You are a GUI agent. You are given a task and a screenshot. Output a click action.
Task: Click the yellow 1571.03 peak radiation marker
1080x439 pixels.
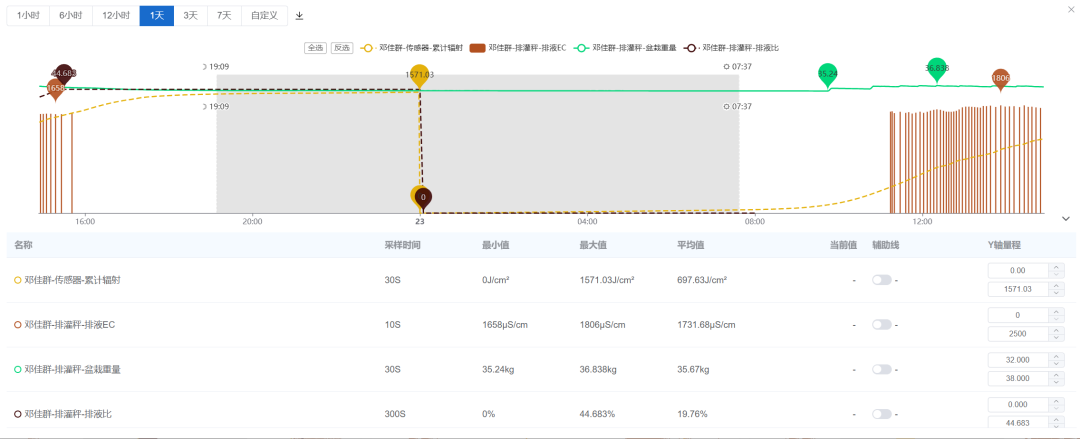(x=419, y=75)
